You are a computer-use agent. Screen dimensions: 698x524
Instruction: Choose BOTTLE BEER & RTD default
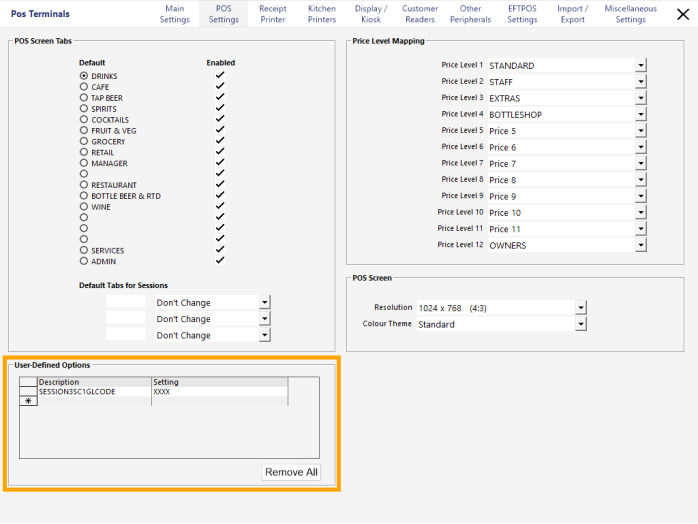point(84,195)
